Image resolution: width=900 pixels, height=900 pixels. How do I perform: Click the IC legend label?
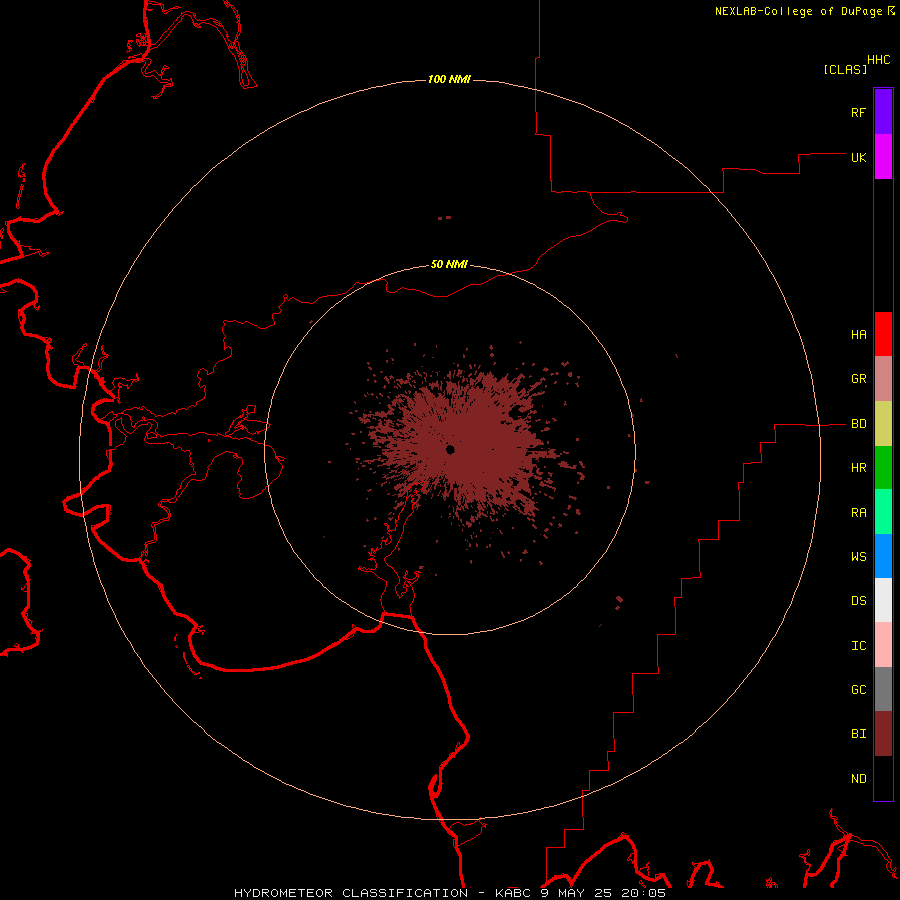(858, 646)
